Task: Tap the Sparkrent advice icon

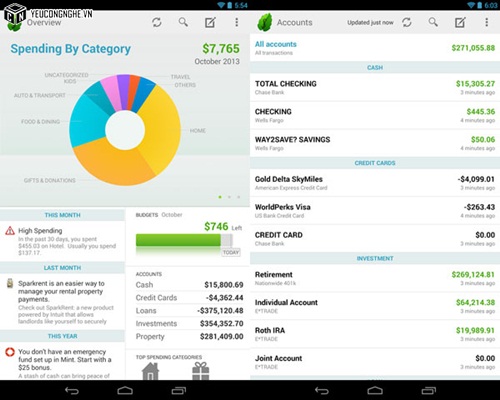Action: (10, 284)
